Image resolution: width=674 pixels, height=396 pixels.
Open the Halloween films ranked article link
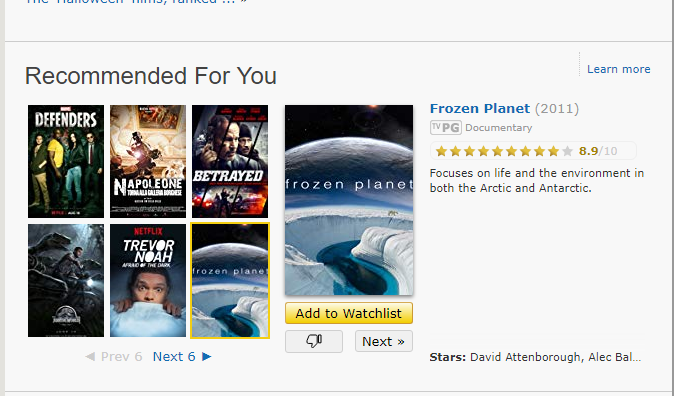point(136,2)
